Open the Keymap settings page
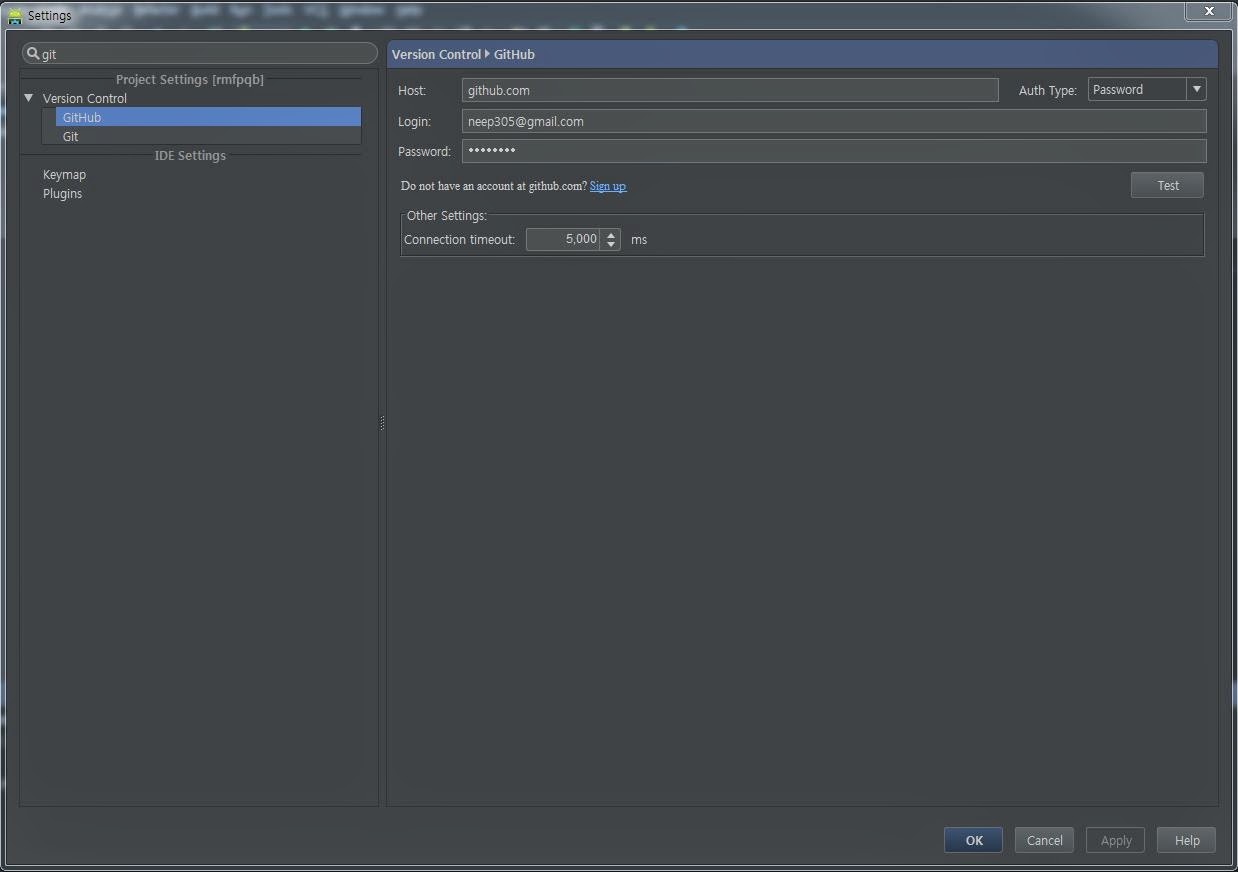 pos(64,174)
